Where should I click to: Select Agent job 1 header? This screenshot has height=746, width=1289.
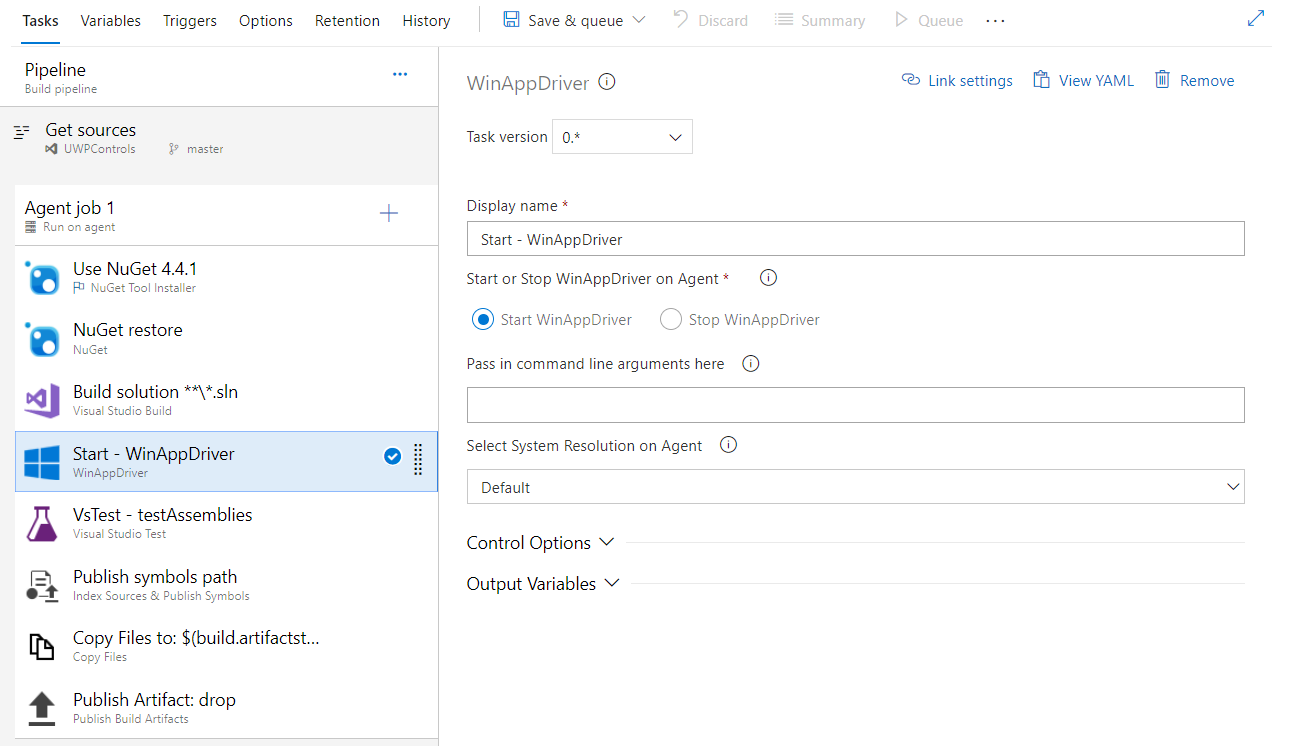(227, 215)
